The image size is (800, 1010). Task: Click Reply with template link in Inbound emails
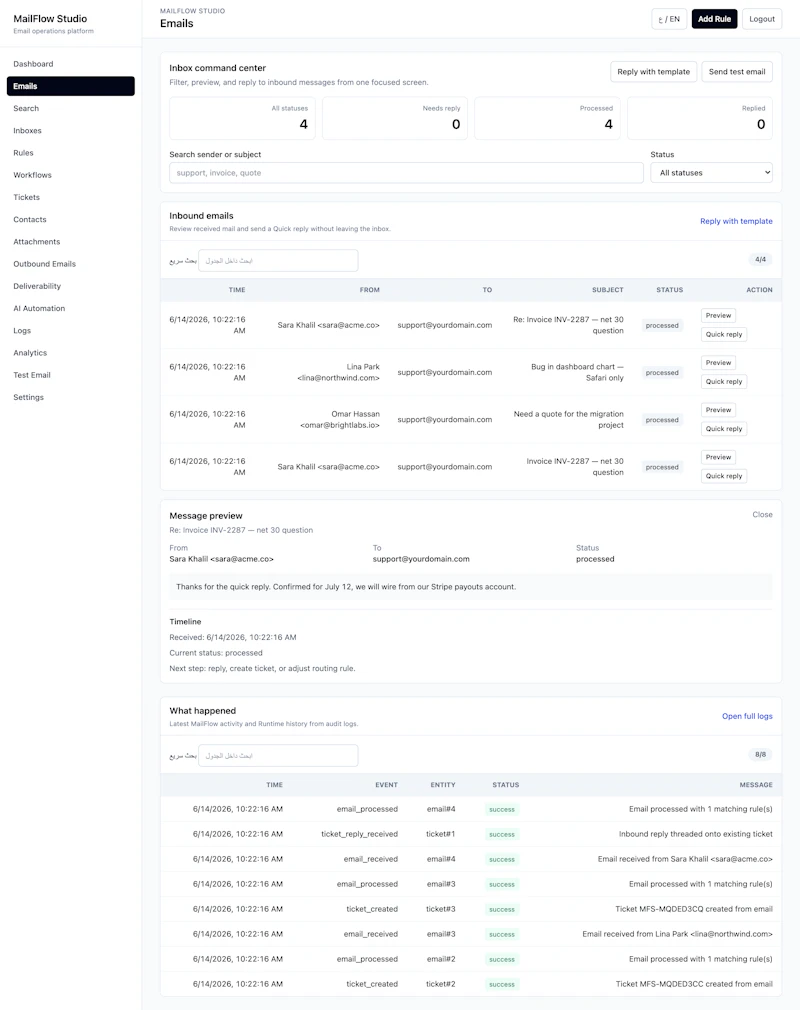pos(736,221)
